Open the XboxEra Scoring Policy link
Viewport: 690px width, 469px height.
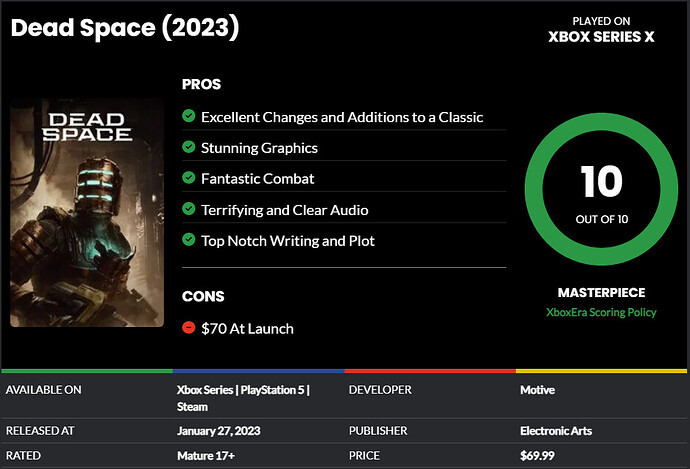(601, 312)
